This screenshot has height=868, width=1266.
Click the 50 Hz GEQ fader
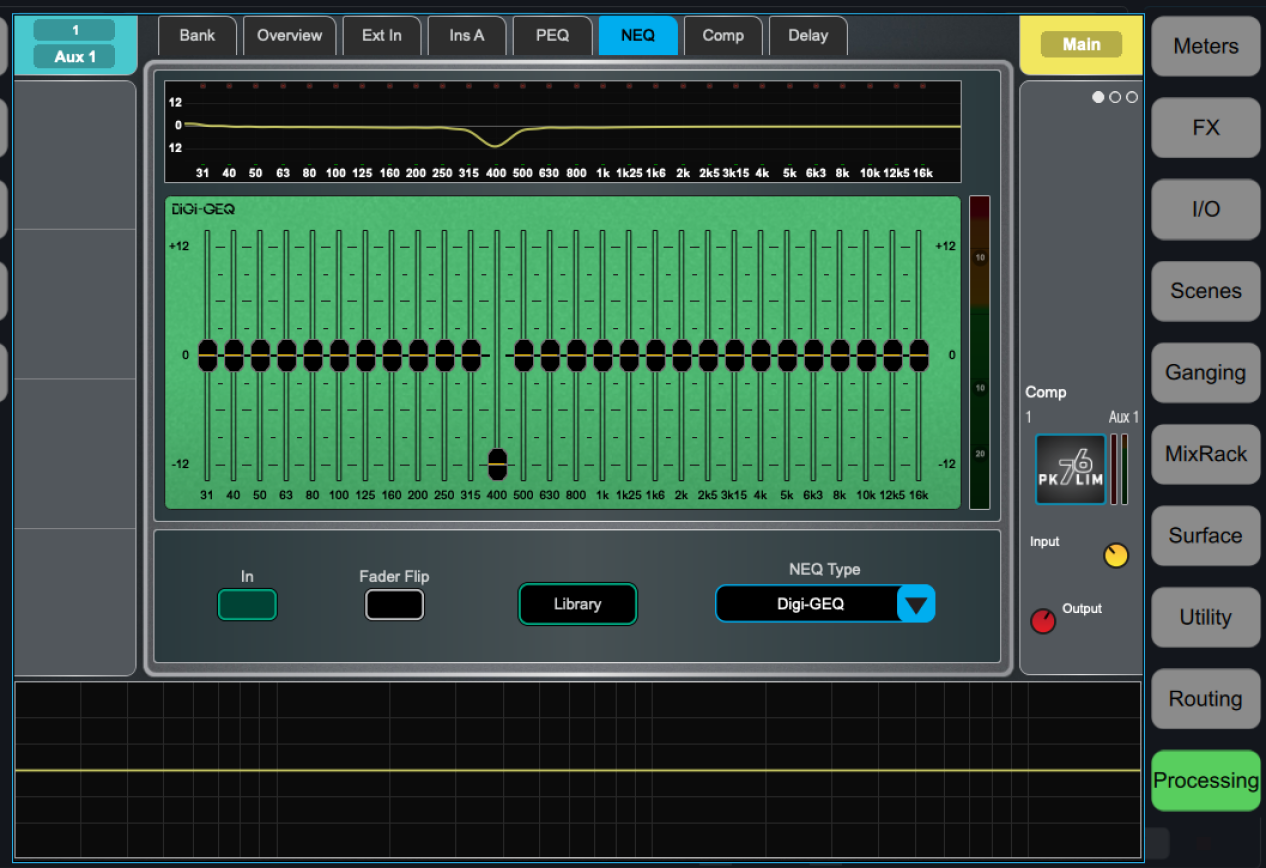click(260, 355)
